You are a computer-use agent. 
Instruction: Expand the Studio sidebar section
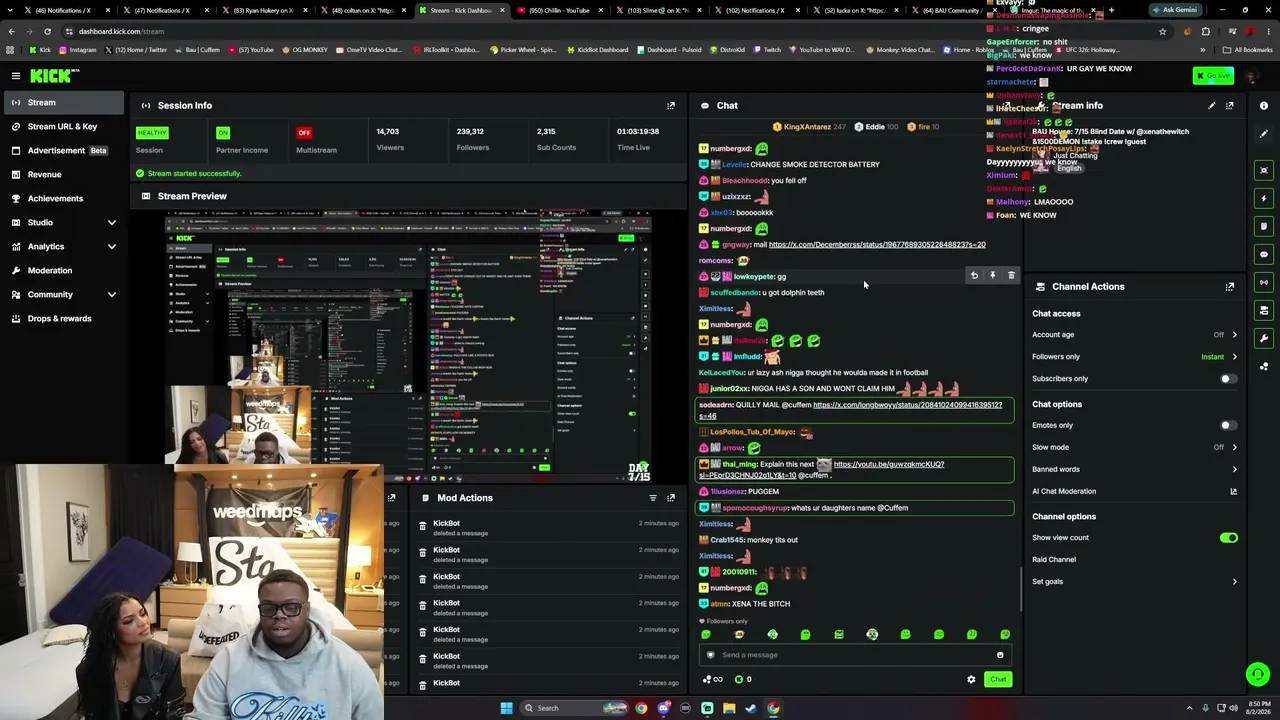pos(111,222)
